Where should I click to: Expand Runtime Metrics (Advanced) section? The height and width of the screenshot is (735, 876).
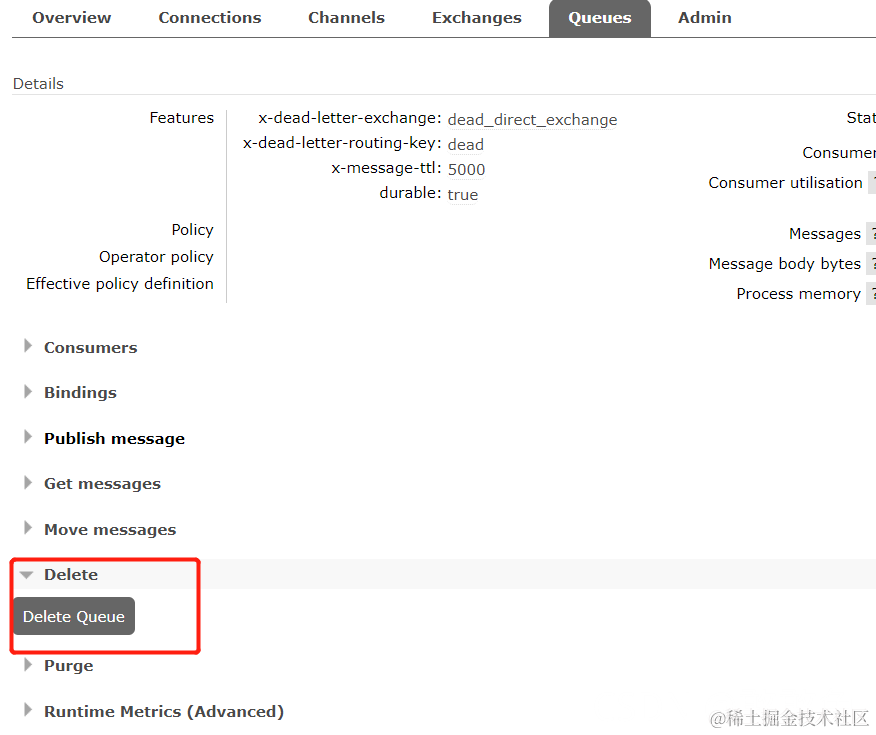pos(164,712)
